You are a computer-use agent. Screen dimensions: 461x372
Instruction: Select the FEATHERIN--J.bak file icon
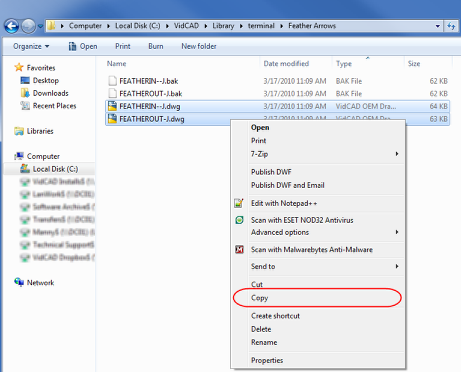coord(112,81)
